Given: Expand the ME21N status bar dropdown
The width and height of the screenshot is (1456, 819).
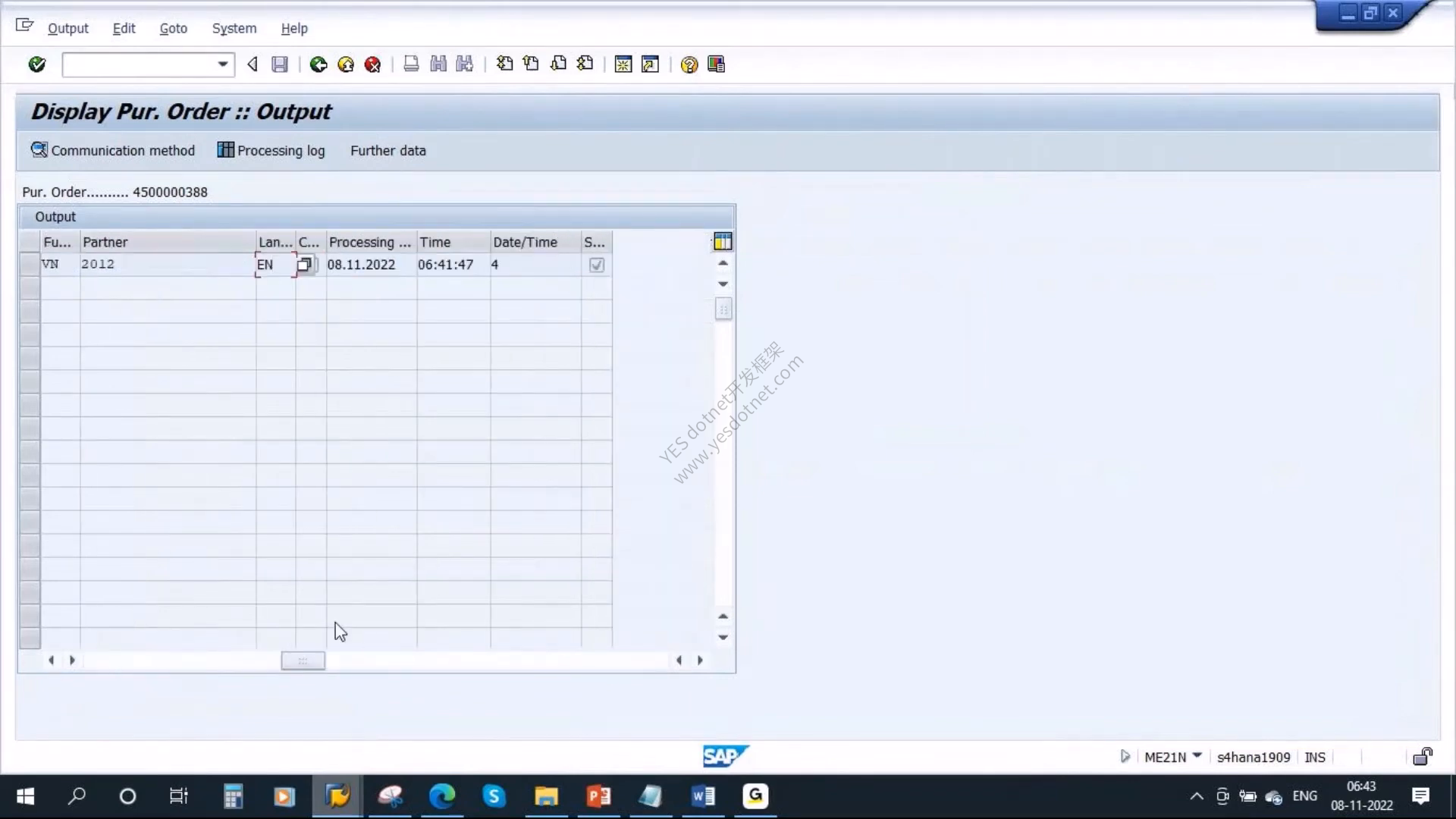Looking at the screenshot, I should [1197, 756].
